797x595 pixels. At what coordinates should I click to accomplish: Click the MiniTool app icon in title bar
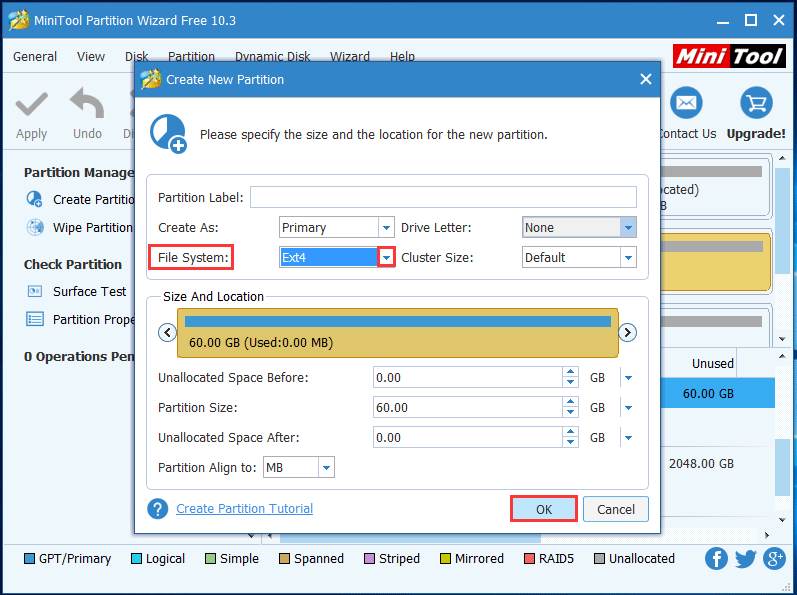click(19, 20)
